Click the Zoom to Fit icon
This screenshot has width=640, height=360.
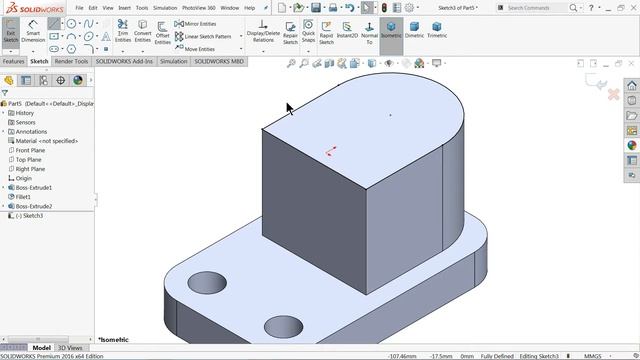coord(291,63)
